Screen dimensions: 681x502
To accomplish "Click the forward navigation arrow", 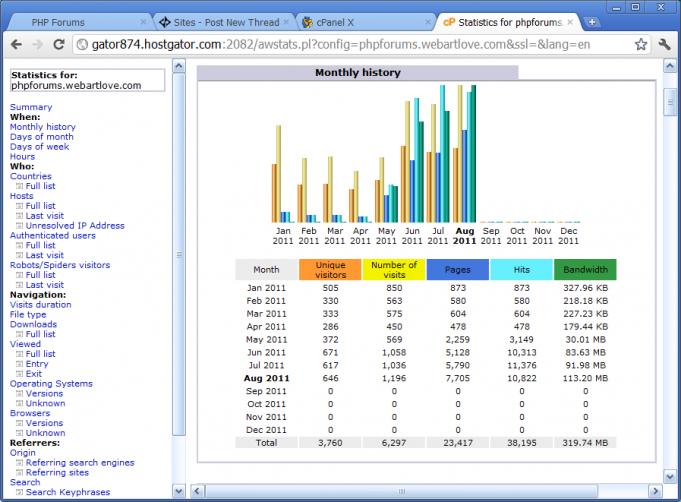I will 37,44.
